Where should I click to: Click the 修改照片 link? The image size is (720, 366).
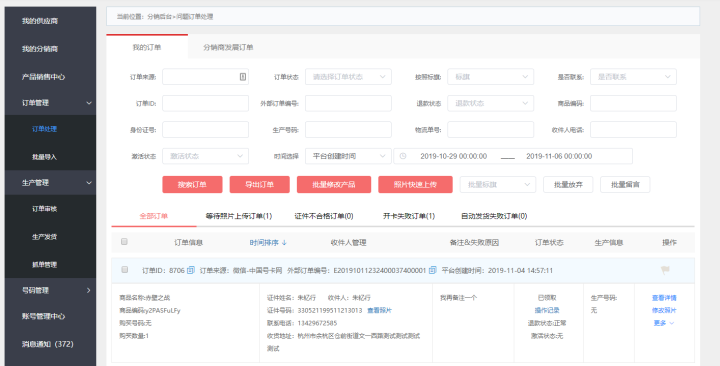[664, 310]
